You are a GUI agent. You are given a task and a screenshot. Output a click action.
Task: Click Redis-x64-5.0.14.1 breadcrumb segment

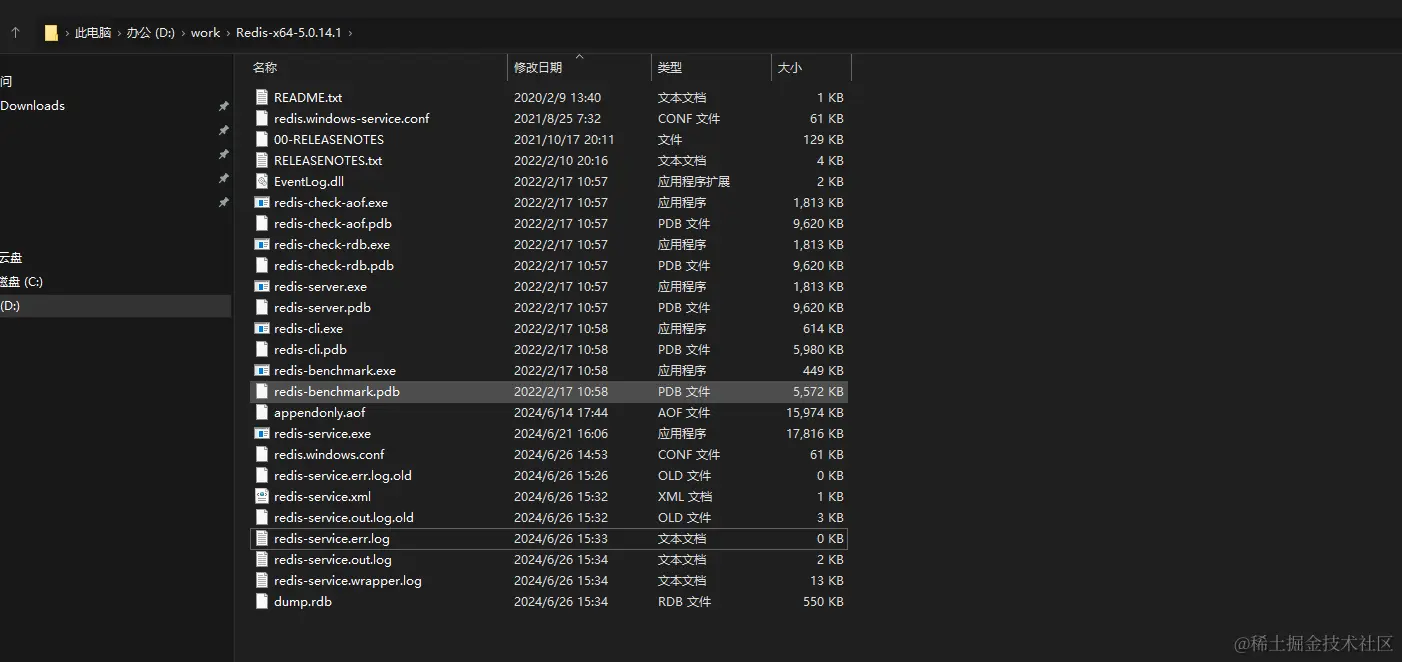point(289,33)
